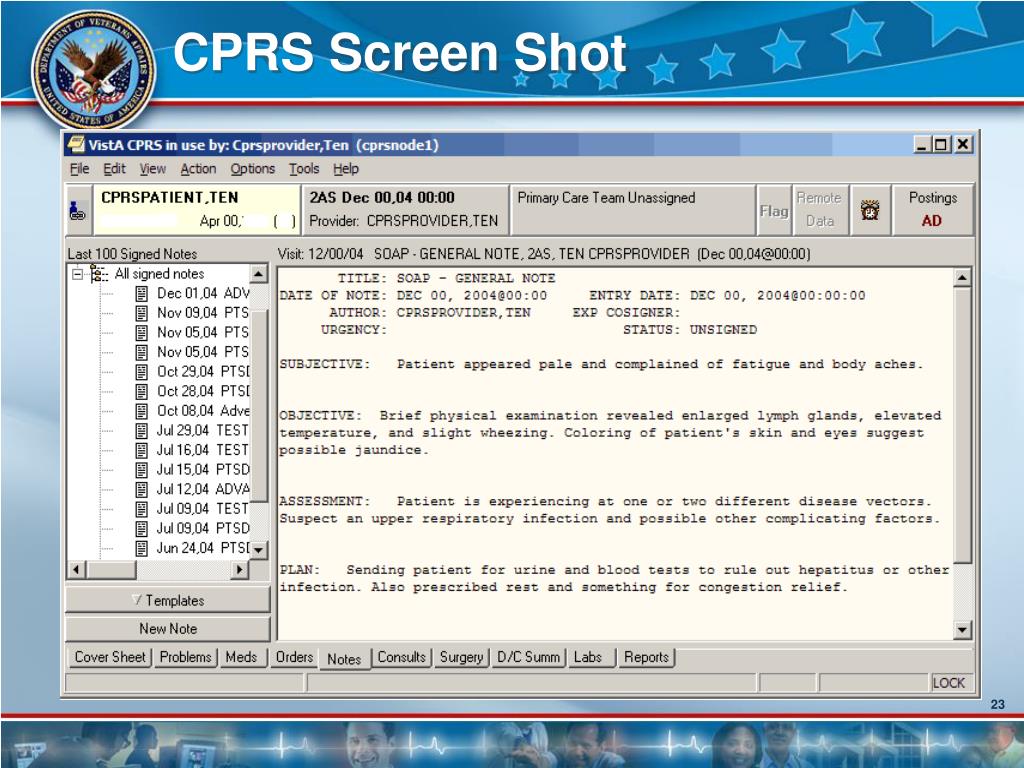Open the Orders tab
This screenshot has width=1024, height=768.
(295, 657)
